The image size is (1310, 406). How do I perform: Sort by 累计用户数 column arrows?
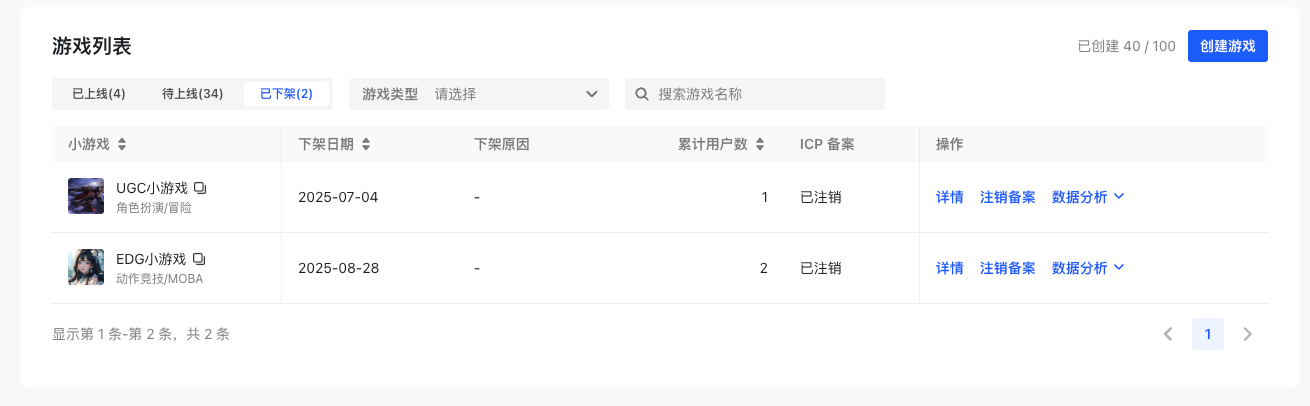coord(760,144)
